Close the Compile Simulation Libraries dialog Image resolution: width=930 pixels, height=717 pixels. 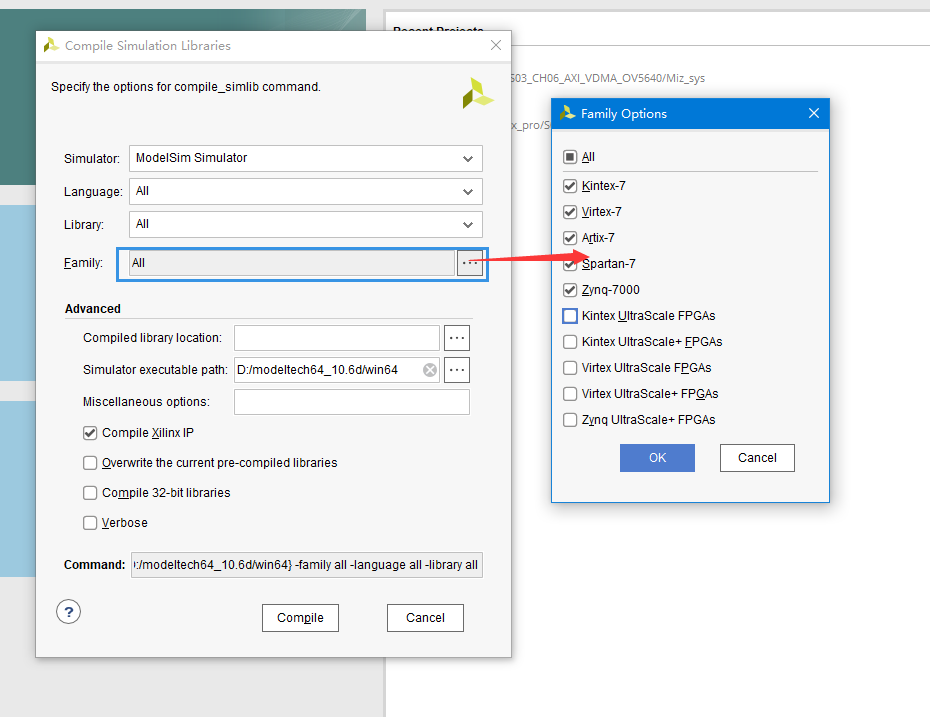click(496, 45)
